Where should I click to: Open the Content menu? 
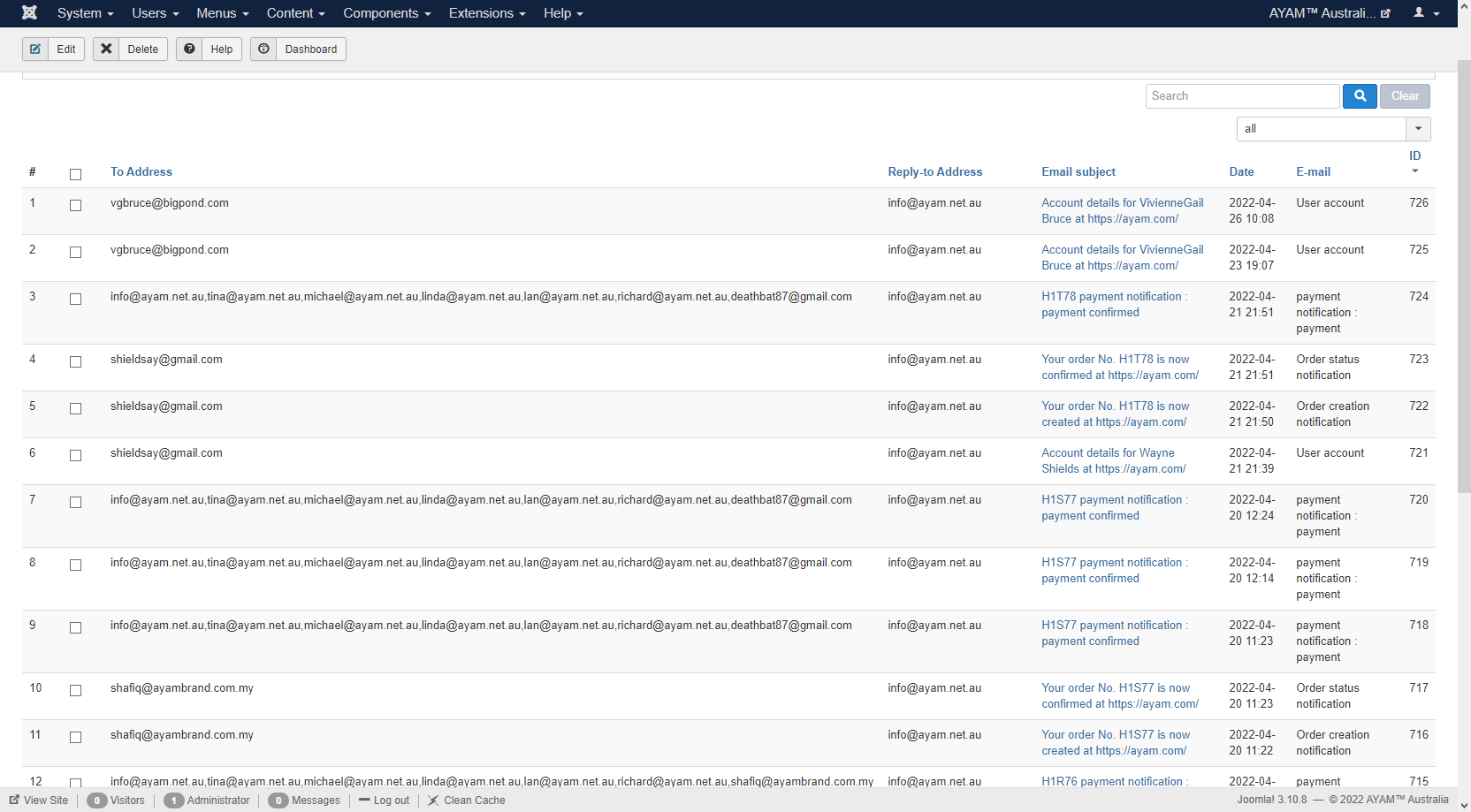[x=295, y=13]
